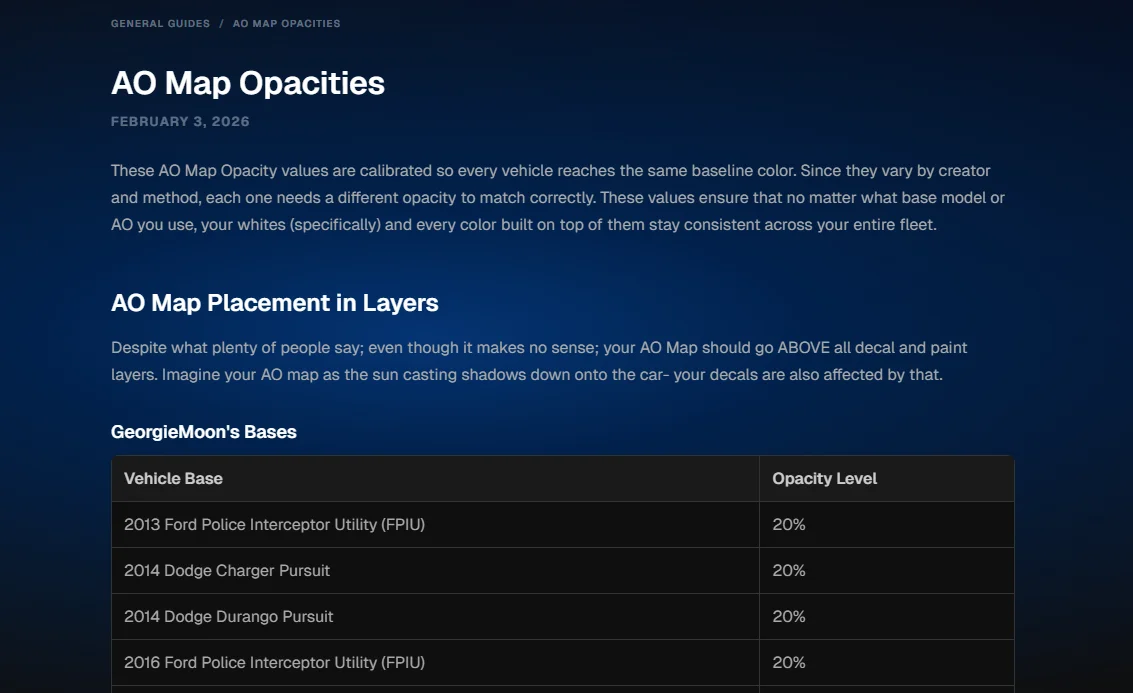Click the 20% opacity for Dodge Durango Pursuit
The width and height of the screenshot is (1133, 693).
(x=788, y=617)
